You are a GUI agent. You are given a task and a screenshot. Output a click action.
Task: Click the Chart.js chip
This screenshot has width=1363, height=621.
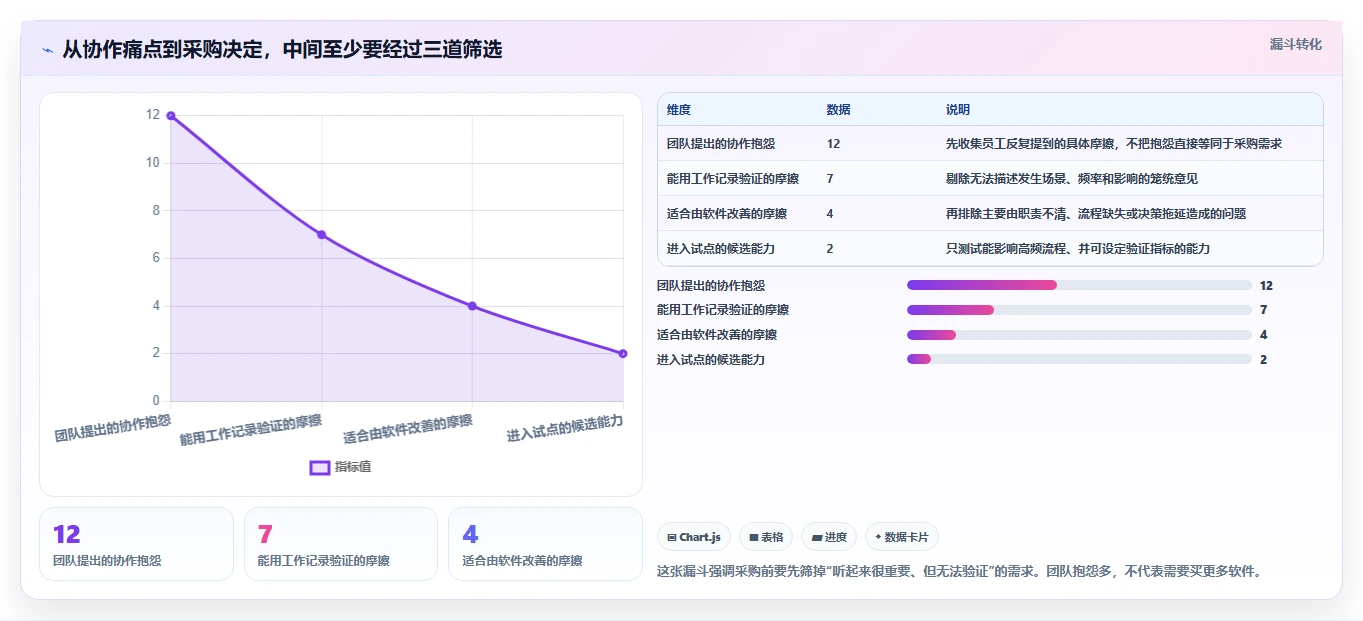tap(694, 537)
